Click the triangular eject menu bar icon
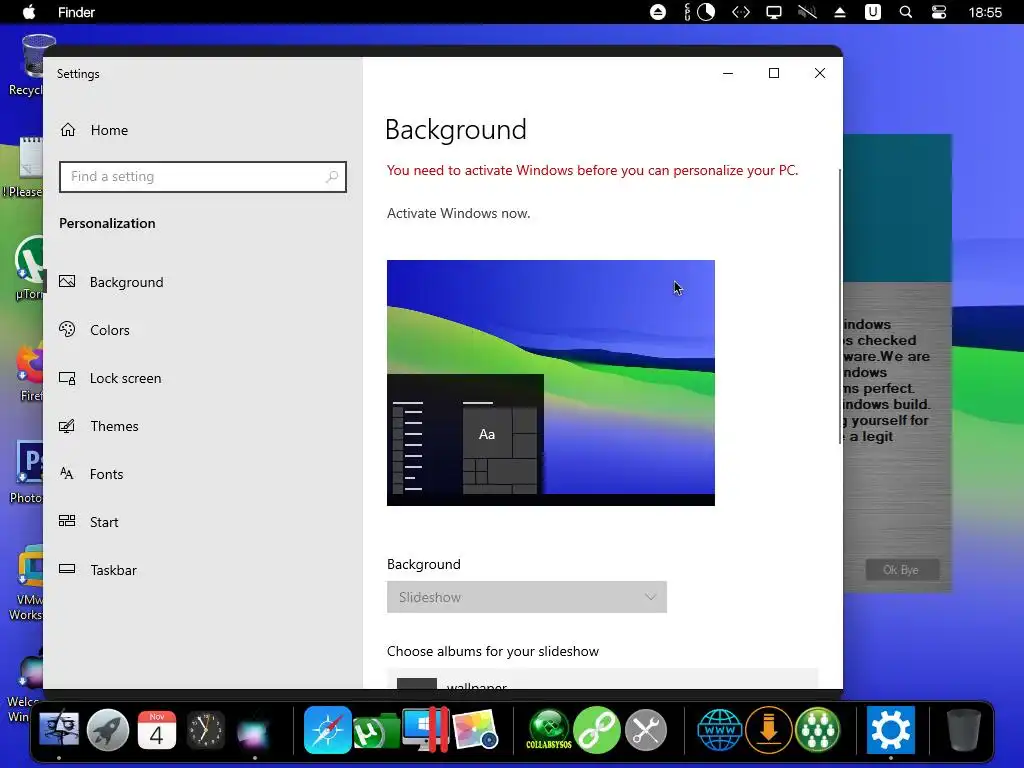Image resolution: width=1024 pixels, height=768 pixels. tap(840, 12)
